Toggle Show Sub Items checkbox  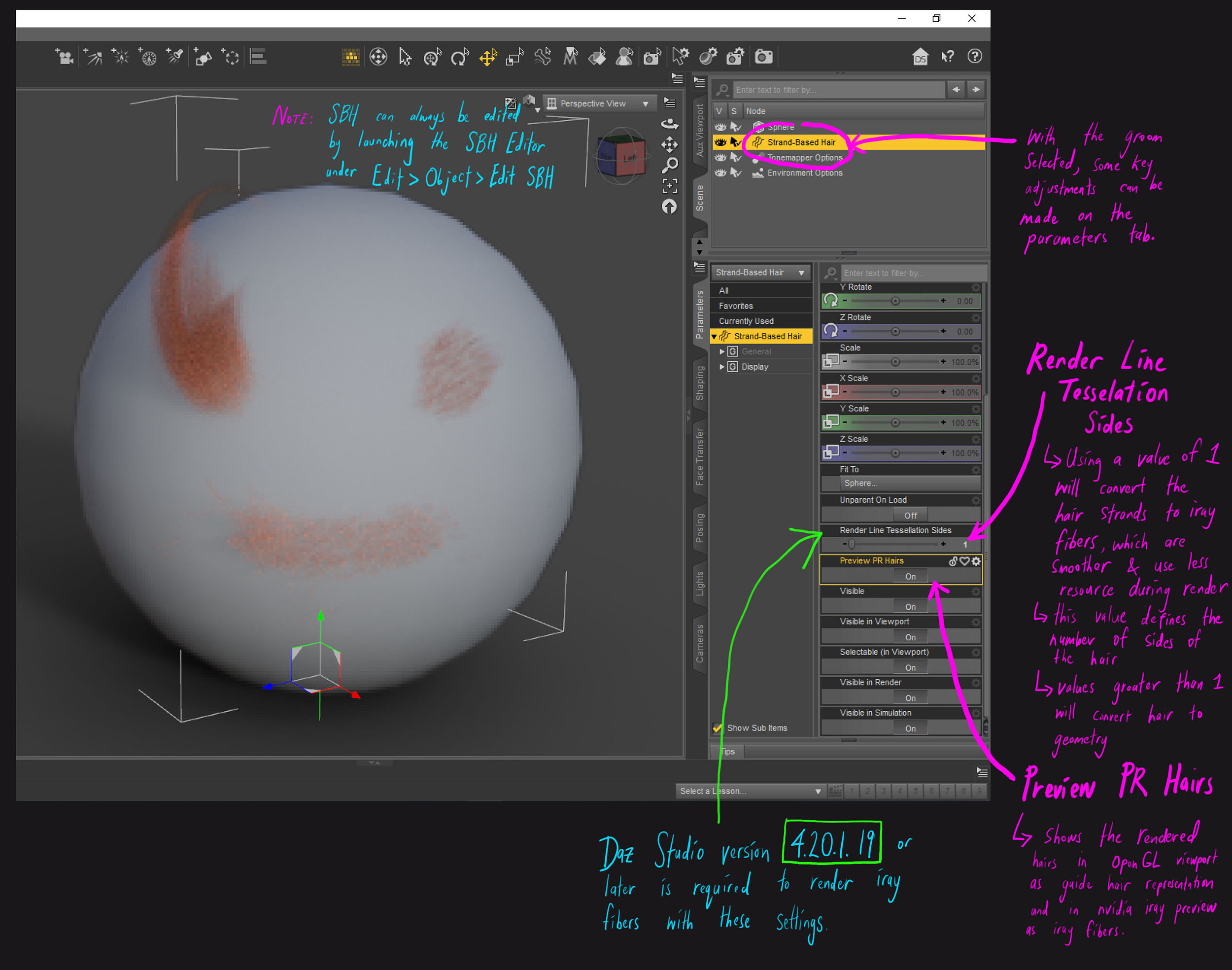tap(718, 728)
